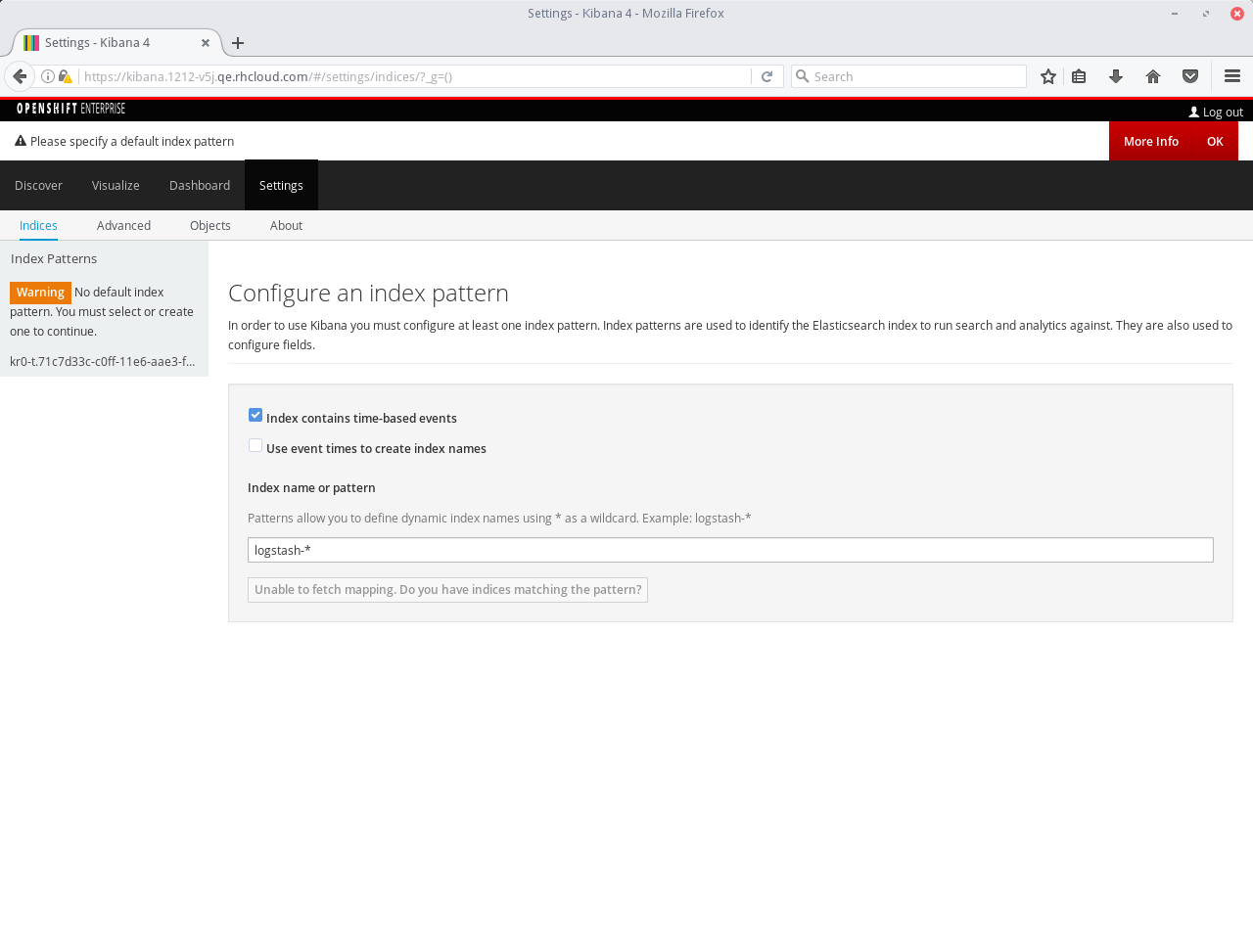
Task: Open the Firefox hamburger menu
Action: coord(1232,76)
